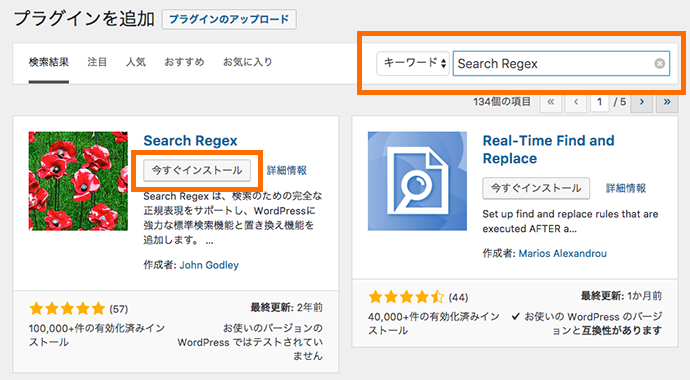
Task: Click the Search Regex keyword input field
Action: (x=561, y=64)
